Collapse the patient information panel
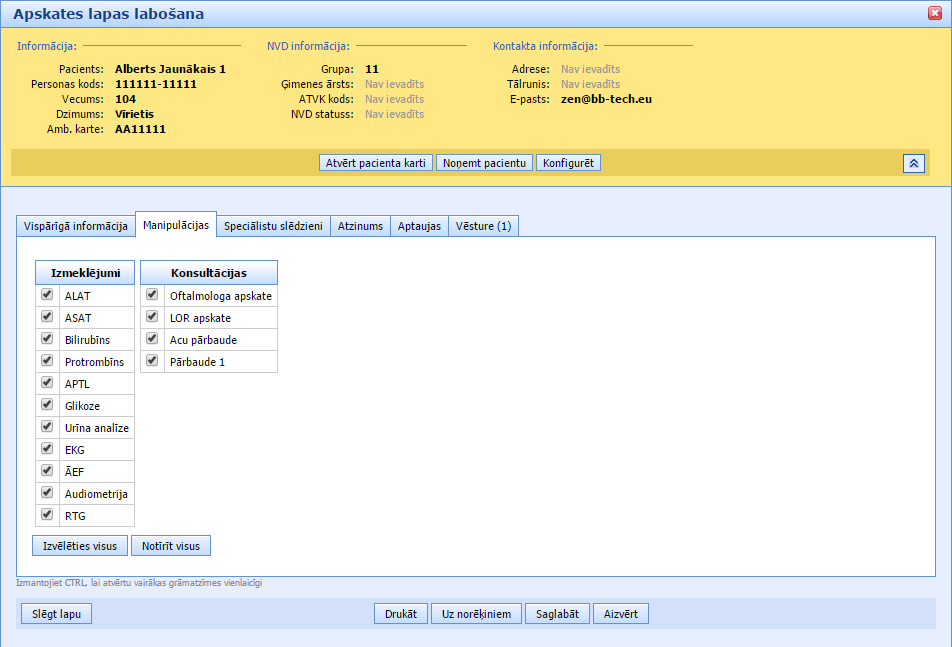Screen dimensions: 952x647 coord(913,163)
